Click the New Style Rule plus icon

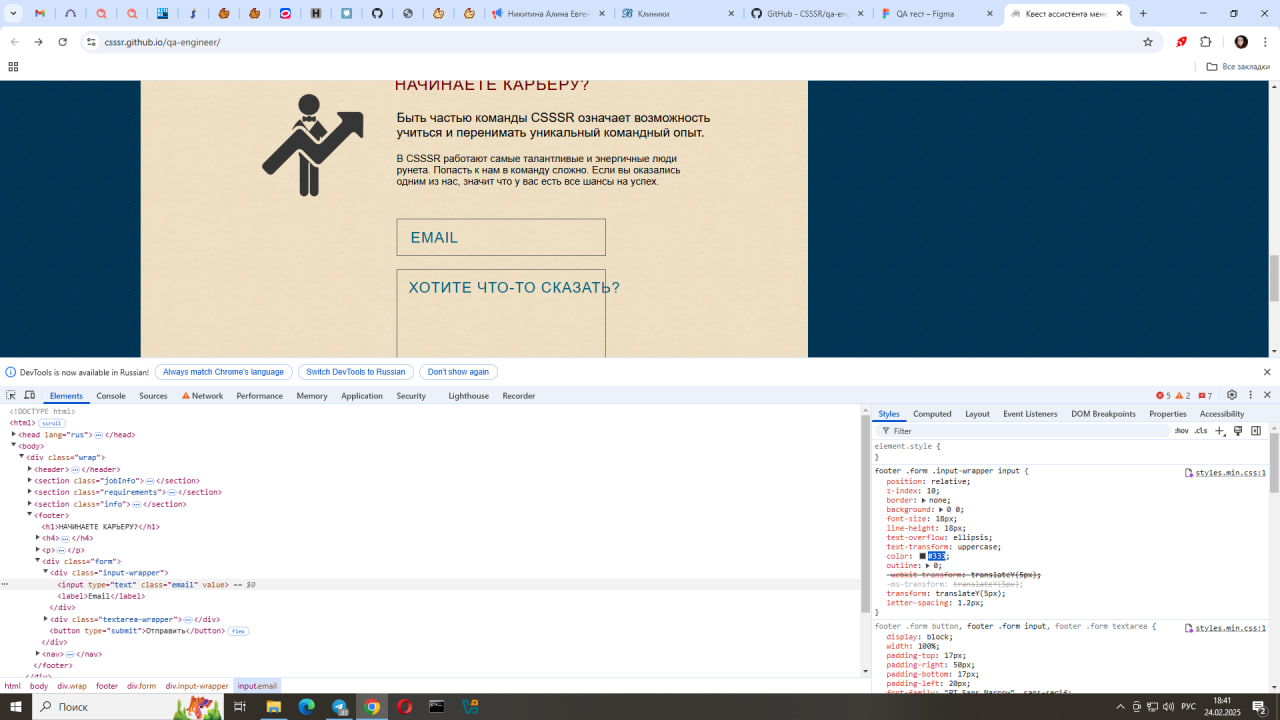click(x=1219, y=431)
